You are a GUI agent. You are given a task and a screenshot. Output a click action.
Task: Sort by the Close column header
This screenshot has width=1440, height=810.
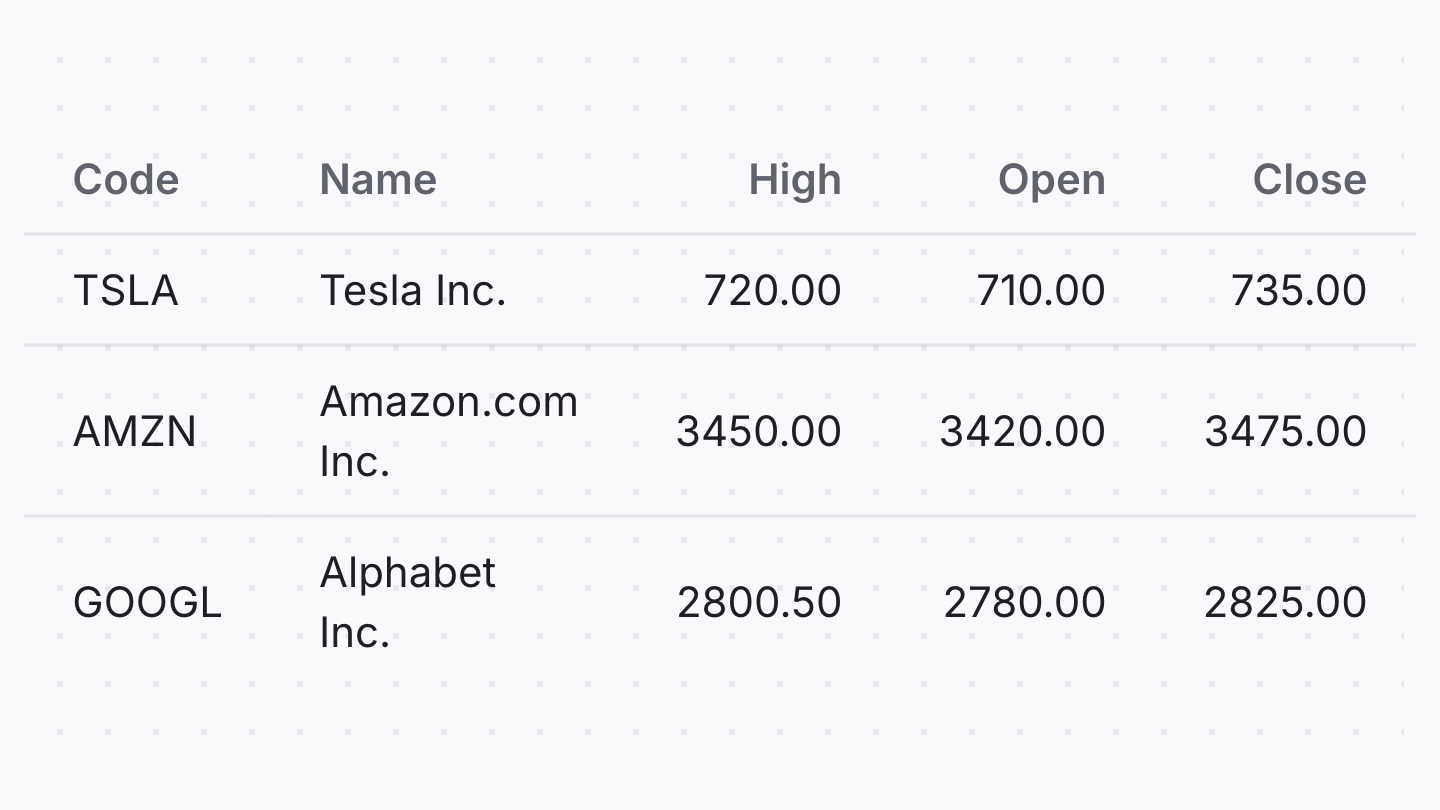click(1309, 180)
